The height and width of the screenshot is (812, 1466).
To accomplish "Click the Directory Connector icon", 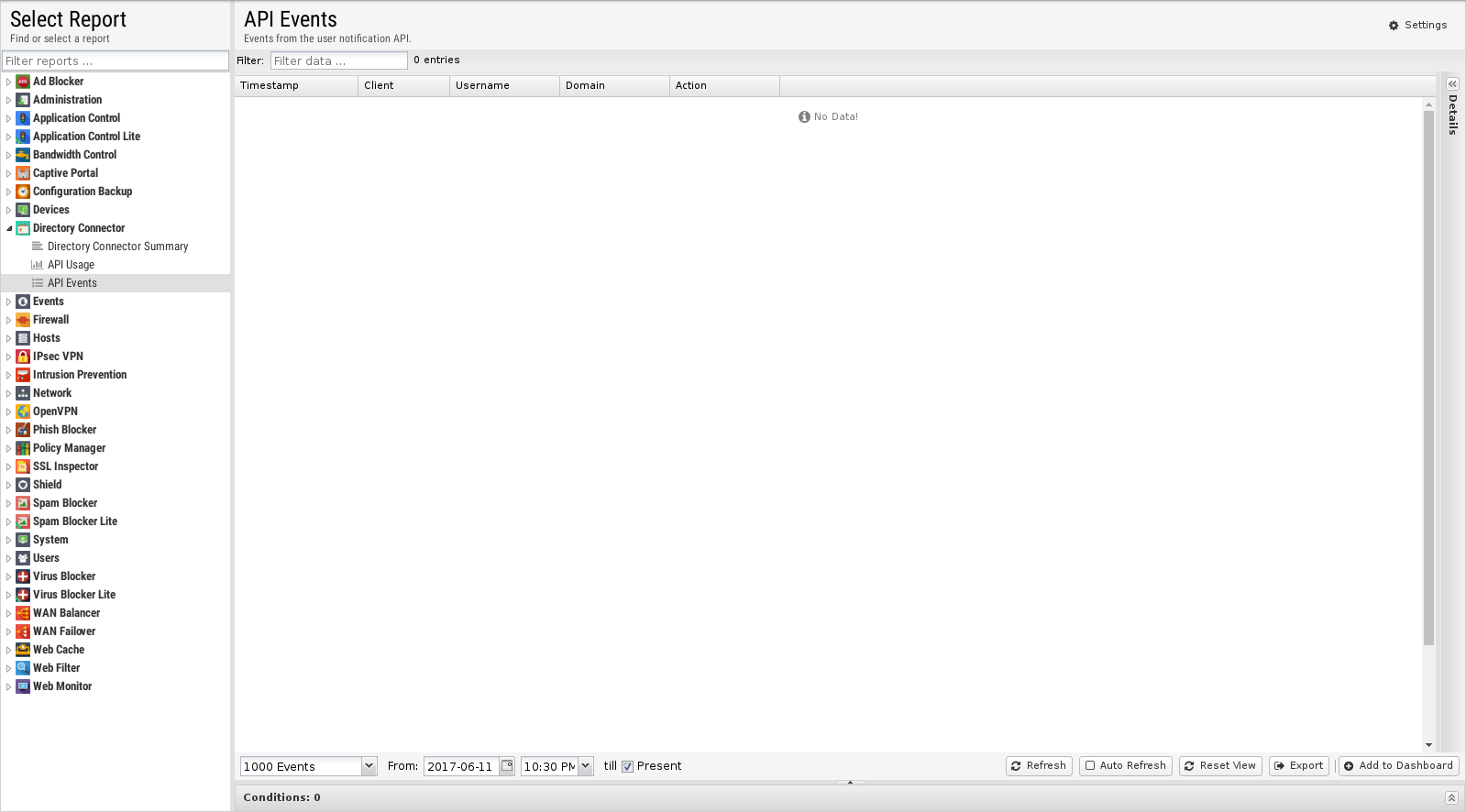I will pos(23,228).
